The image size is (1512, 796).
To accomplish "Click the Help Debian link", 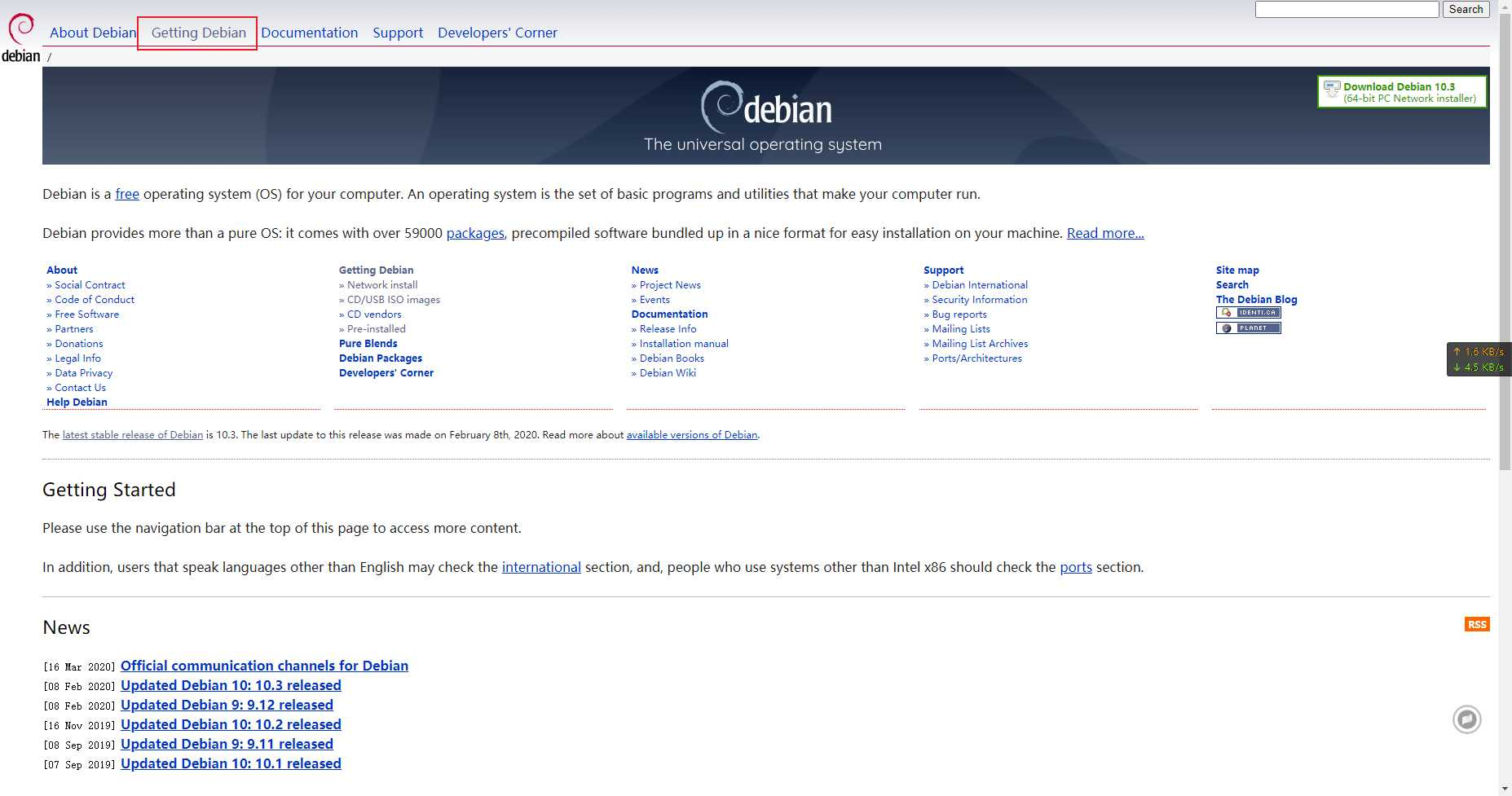I will (77, 402).
